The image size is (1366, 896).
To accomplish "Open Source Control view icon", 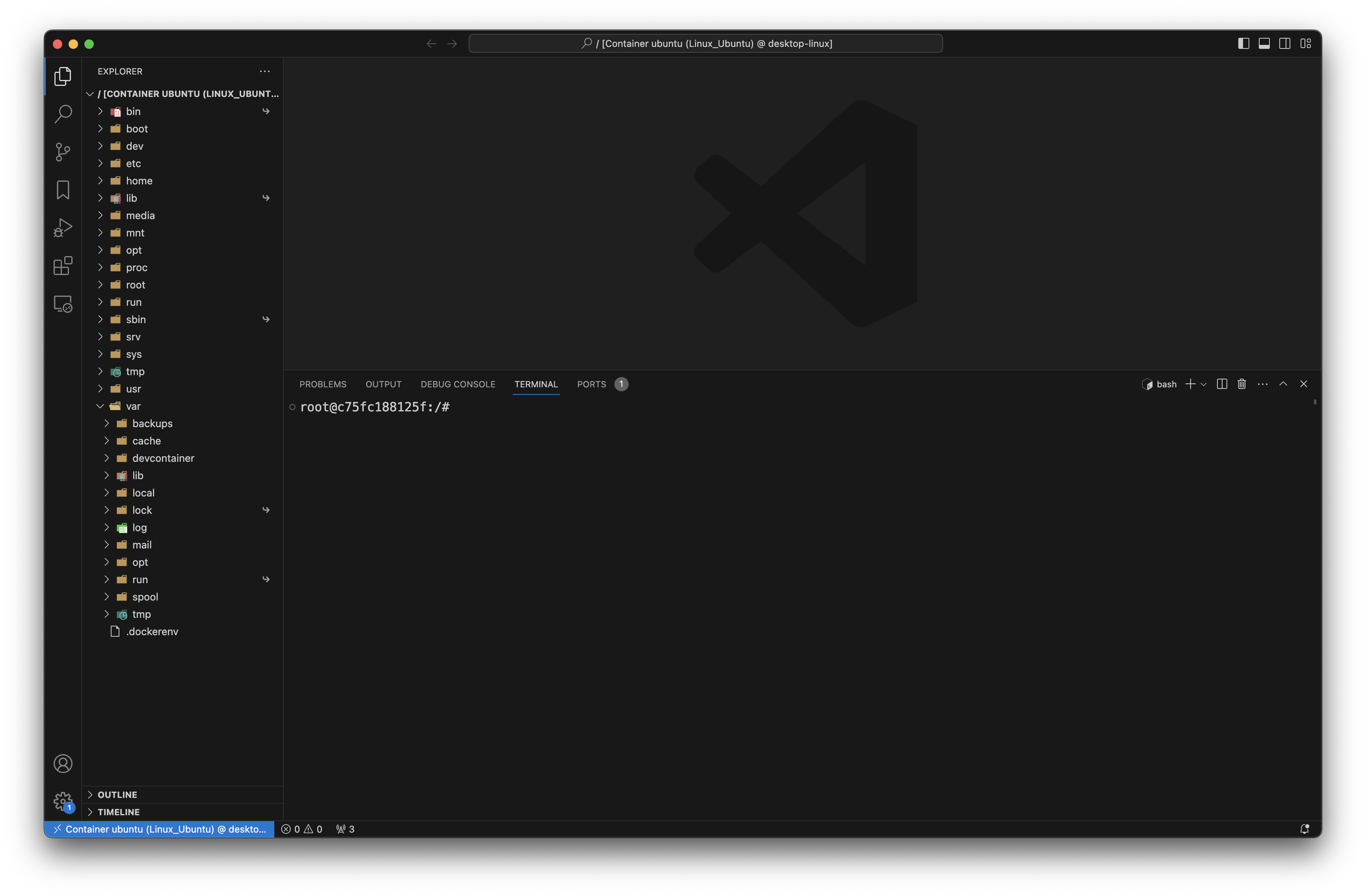I will [63, 152].
